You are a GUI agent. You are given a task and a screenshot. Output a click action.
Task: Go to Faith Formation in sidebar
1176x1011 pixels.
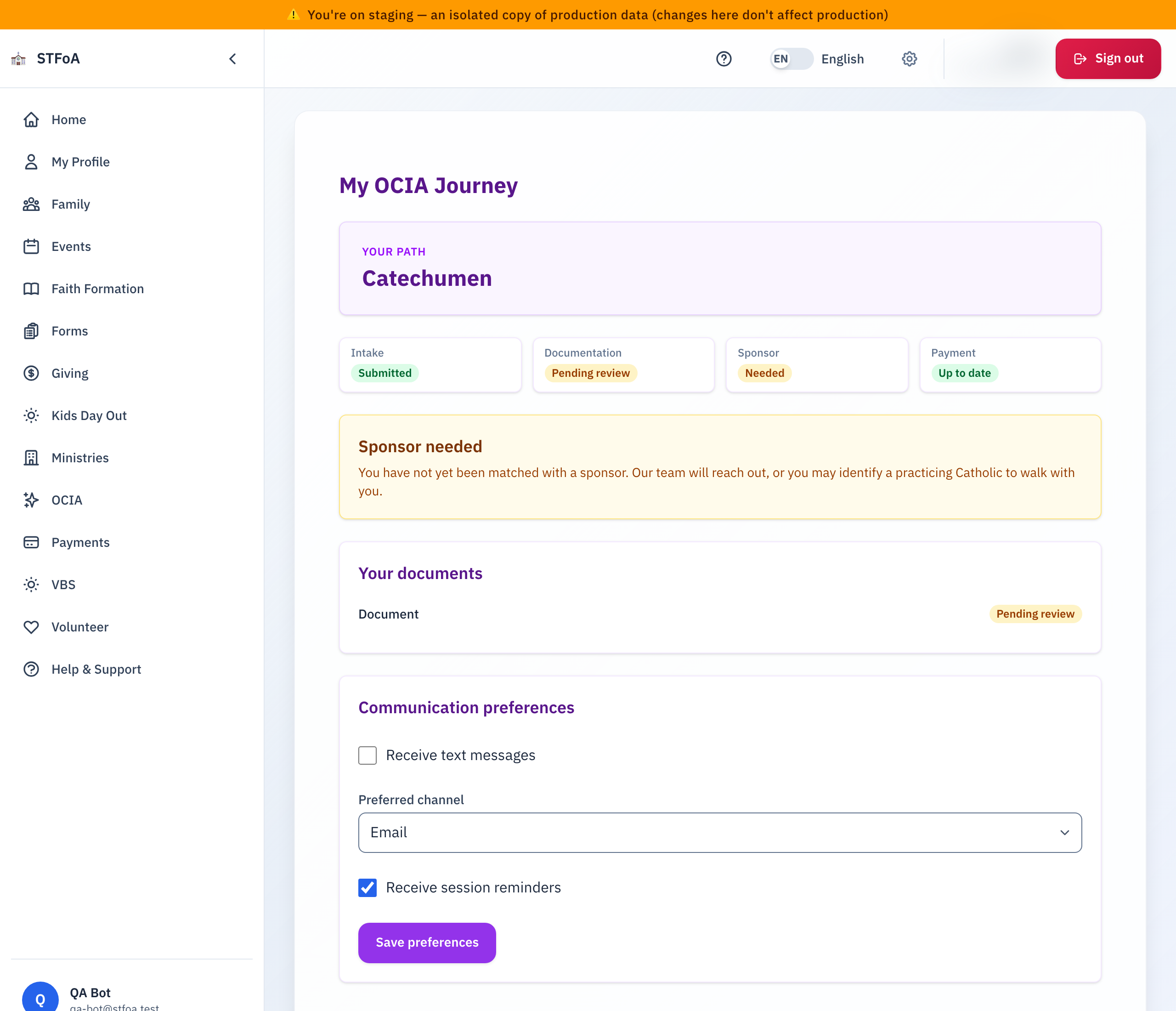click(x=98, y=289)
